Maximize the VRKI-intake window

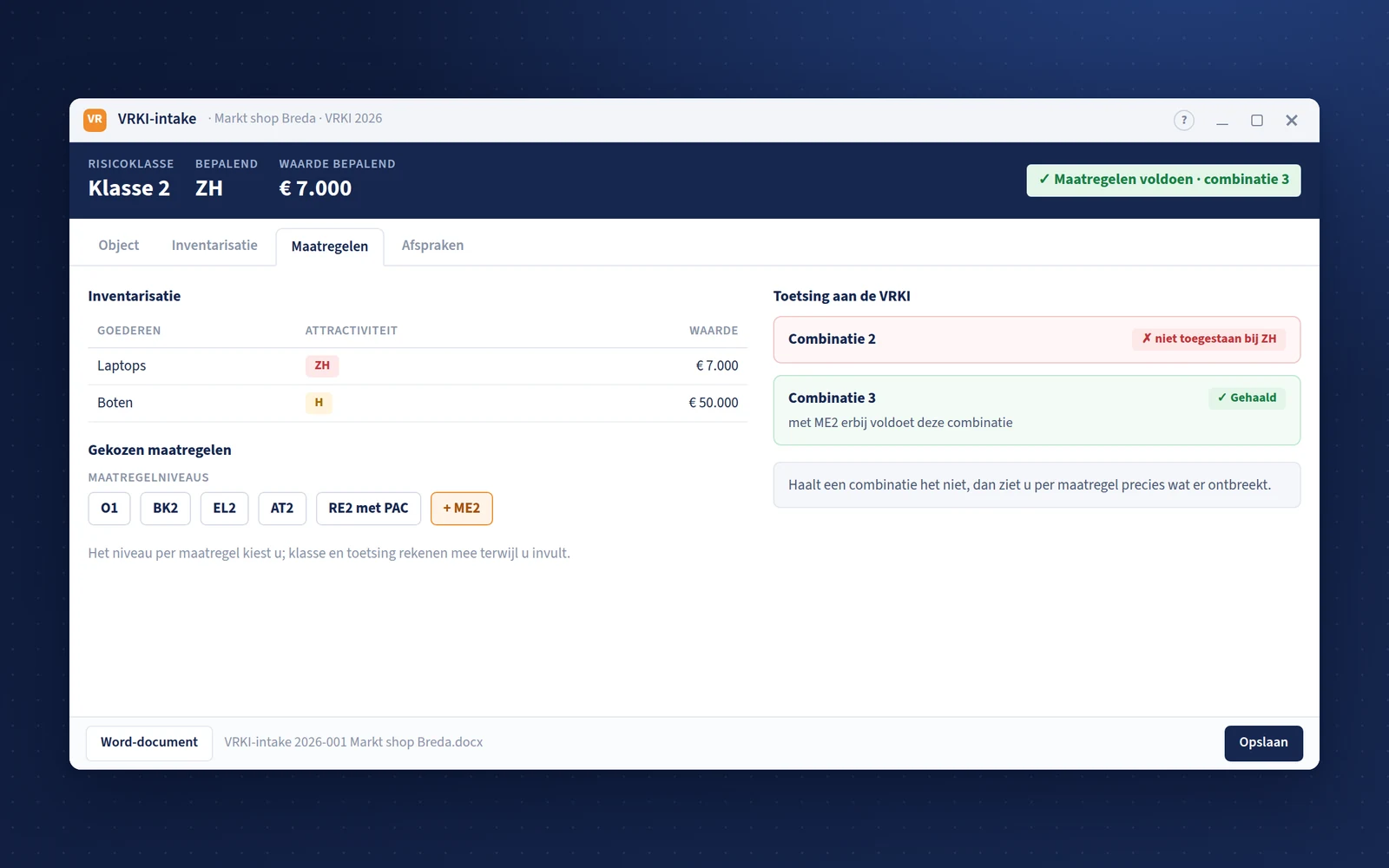1257,121
